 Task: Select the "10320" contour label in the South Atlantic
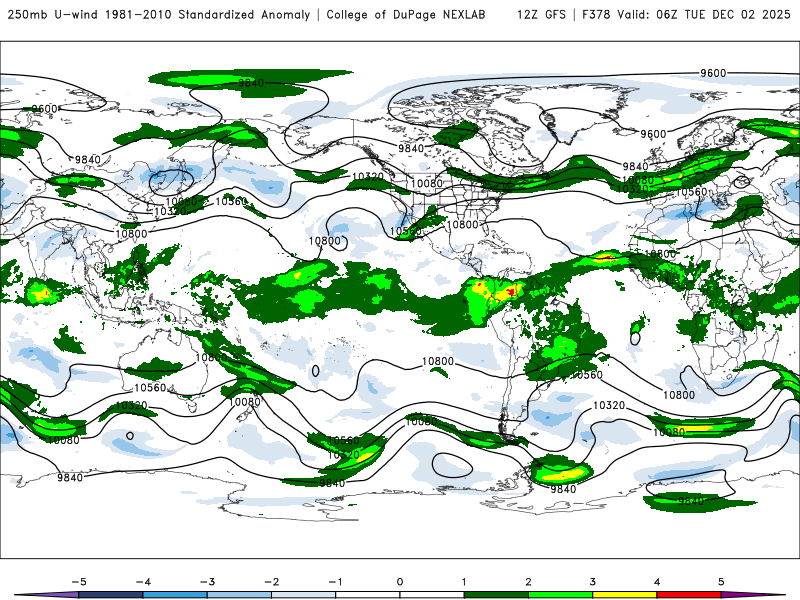tap(609, 405)
